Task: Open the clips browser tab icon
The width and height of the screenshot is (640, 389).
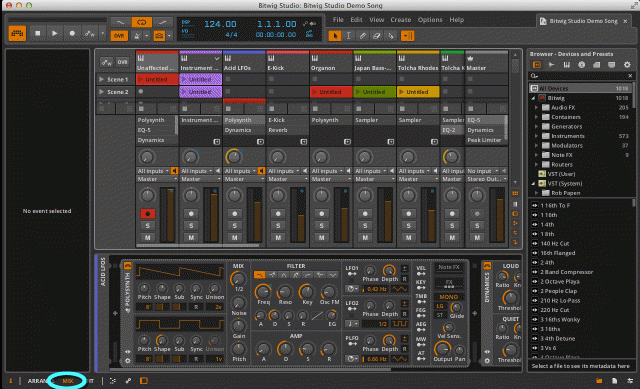Action: coord(551,64)
